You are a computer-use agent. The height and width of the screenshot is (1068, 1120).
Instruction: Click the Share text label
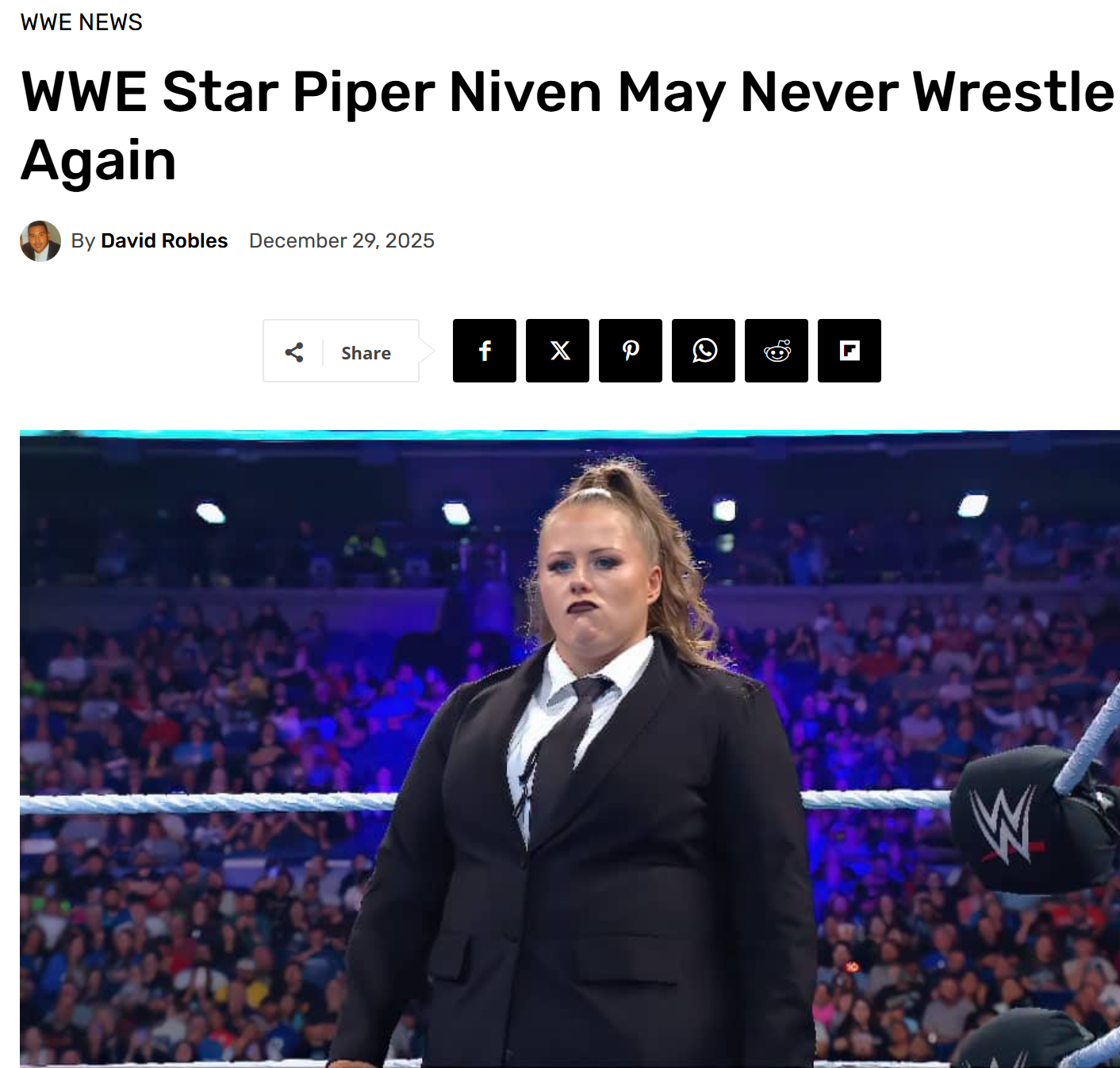click(x=366, y=353)
